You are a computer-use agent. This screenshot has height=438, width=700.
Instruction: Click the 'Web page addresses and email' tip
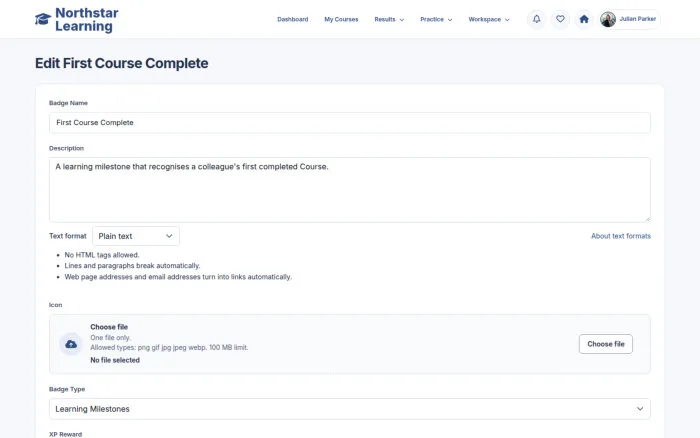178,277
